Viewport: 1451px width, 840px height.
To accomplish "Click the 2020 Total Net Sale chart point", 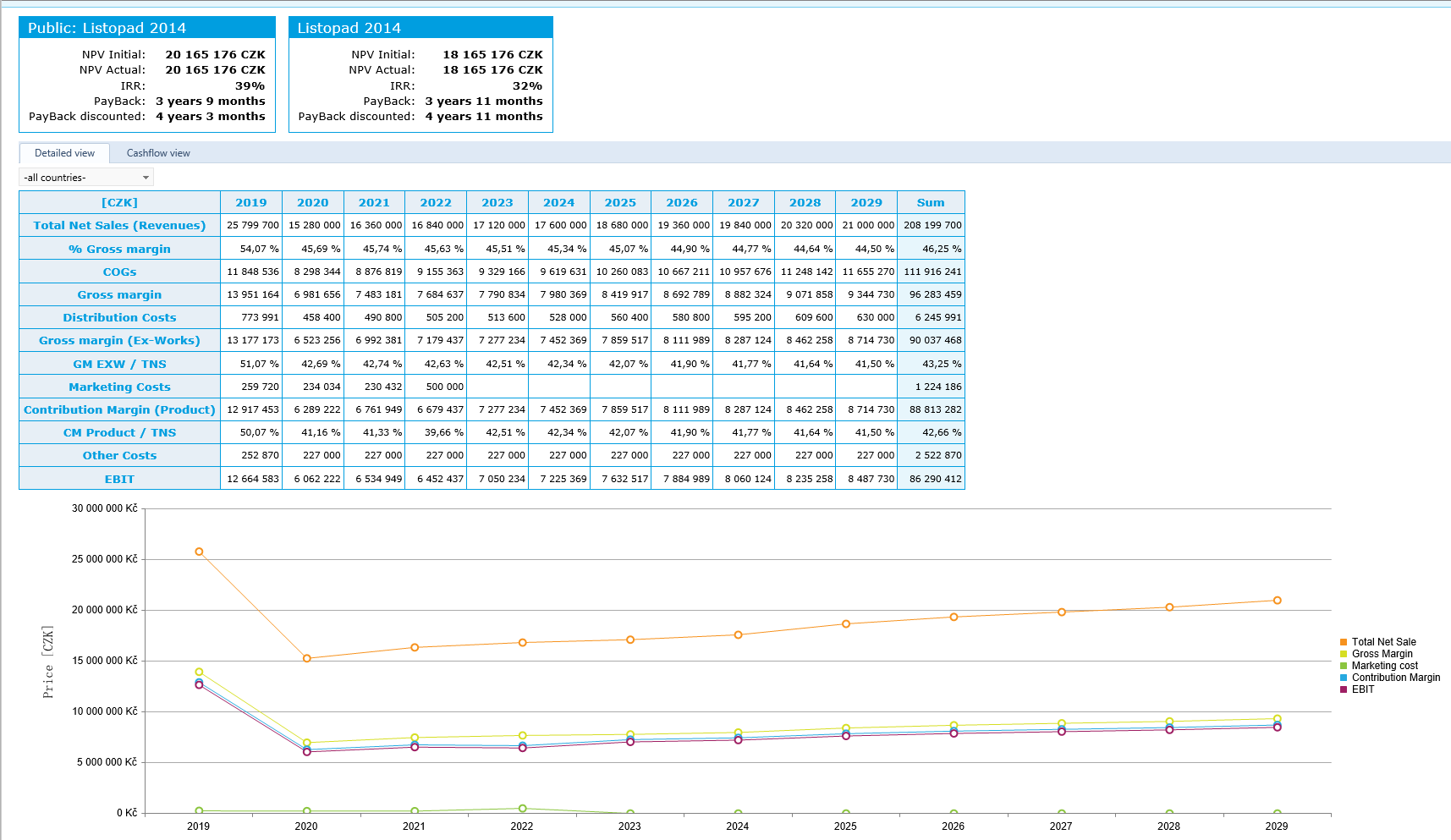I will pos(306,658).
